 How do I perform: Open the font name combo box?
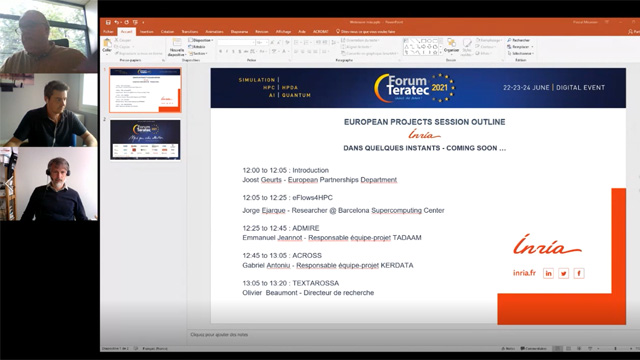click(x=236, y=42)
